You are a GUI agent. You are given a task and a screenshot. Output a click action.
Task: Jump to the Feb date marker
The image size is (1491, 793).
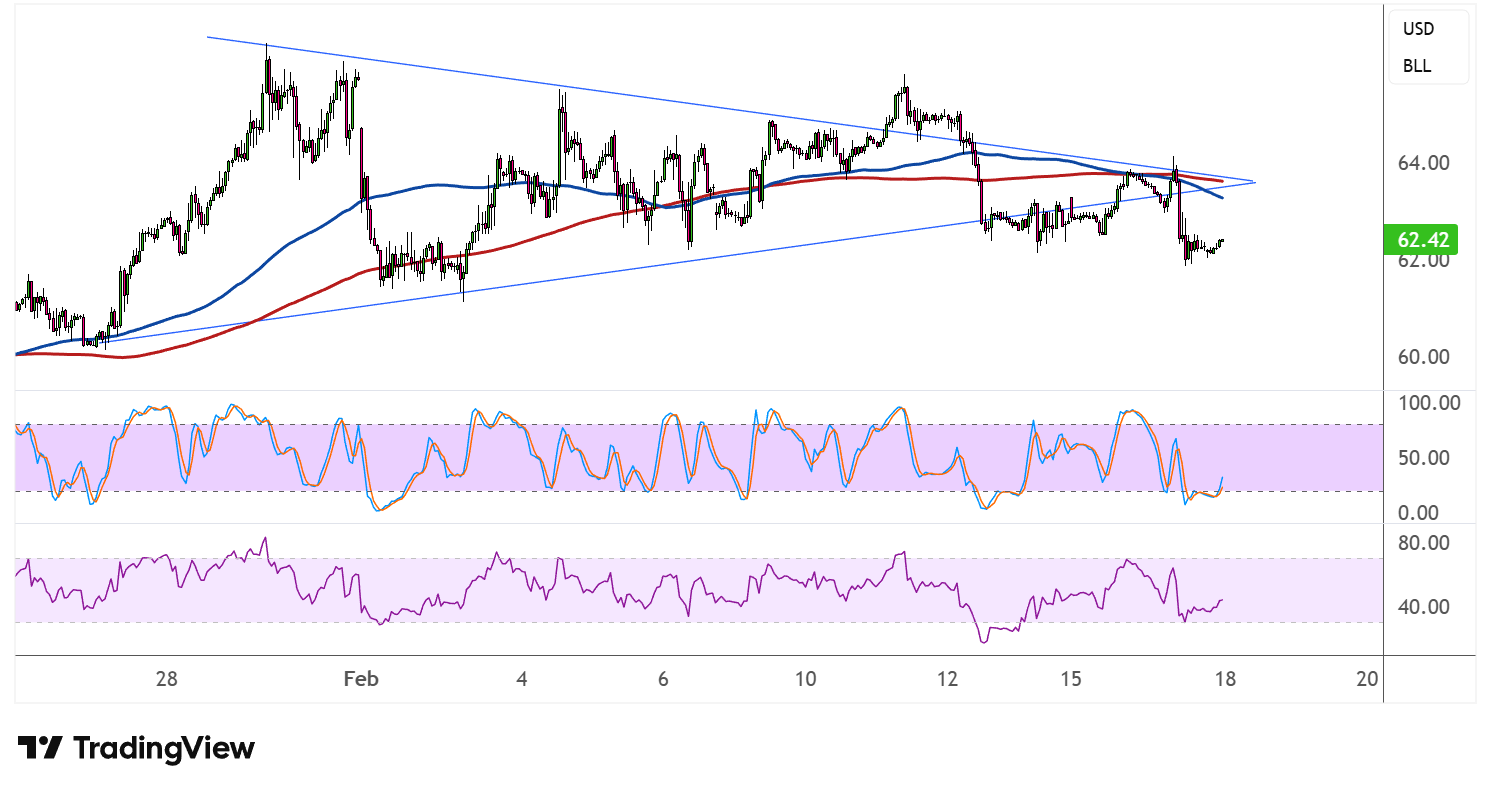(361, 679)
